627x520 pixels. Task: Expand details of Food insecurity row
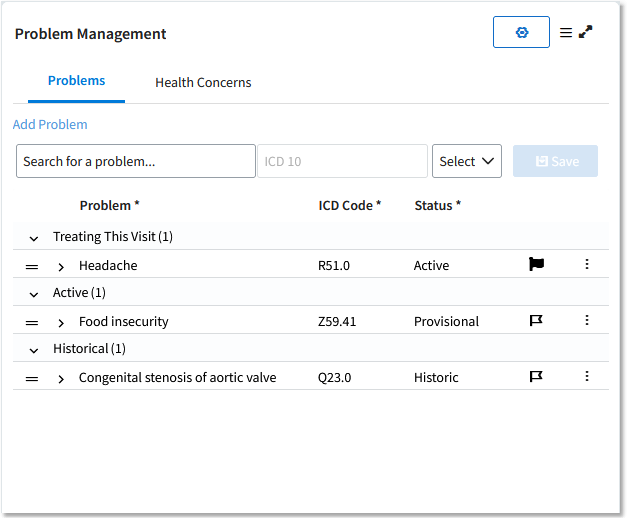(61, 323)
